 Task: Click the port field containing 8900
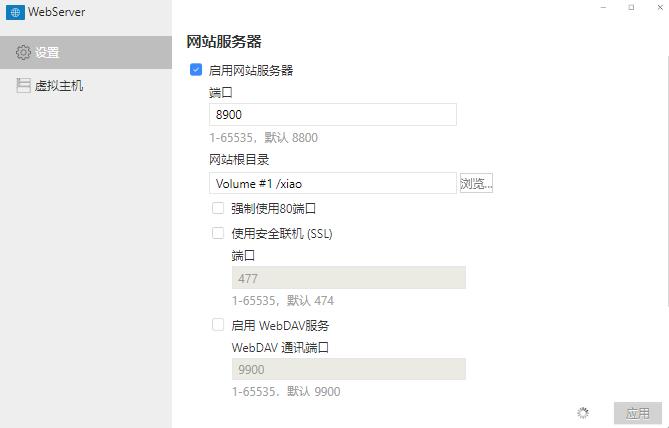[x=332, y=115]
